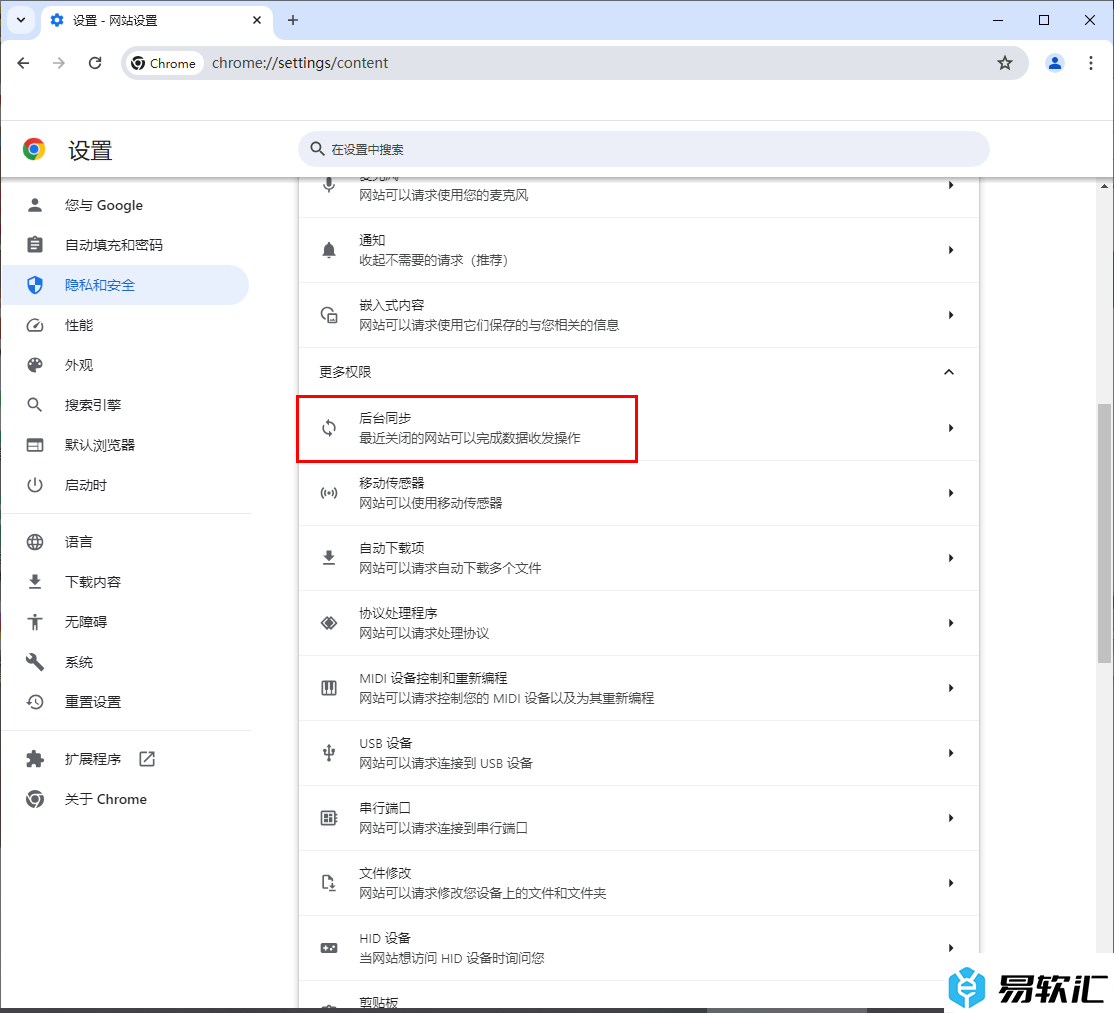The image size is (1114, 1013).
Task: Click the forward navigation arrow
Action: tap(59, 63)
